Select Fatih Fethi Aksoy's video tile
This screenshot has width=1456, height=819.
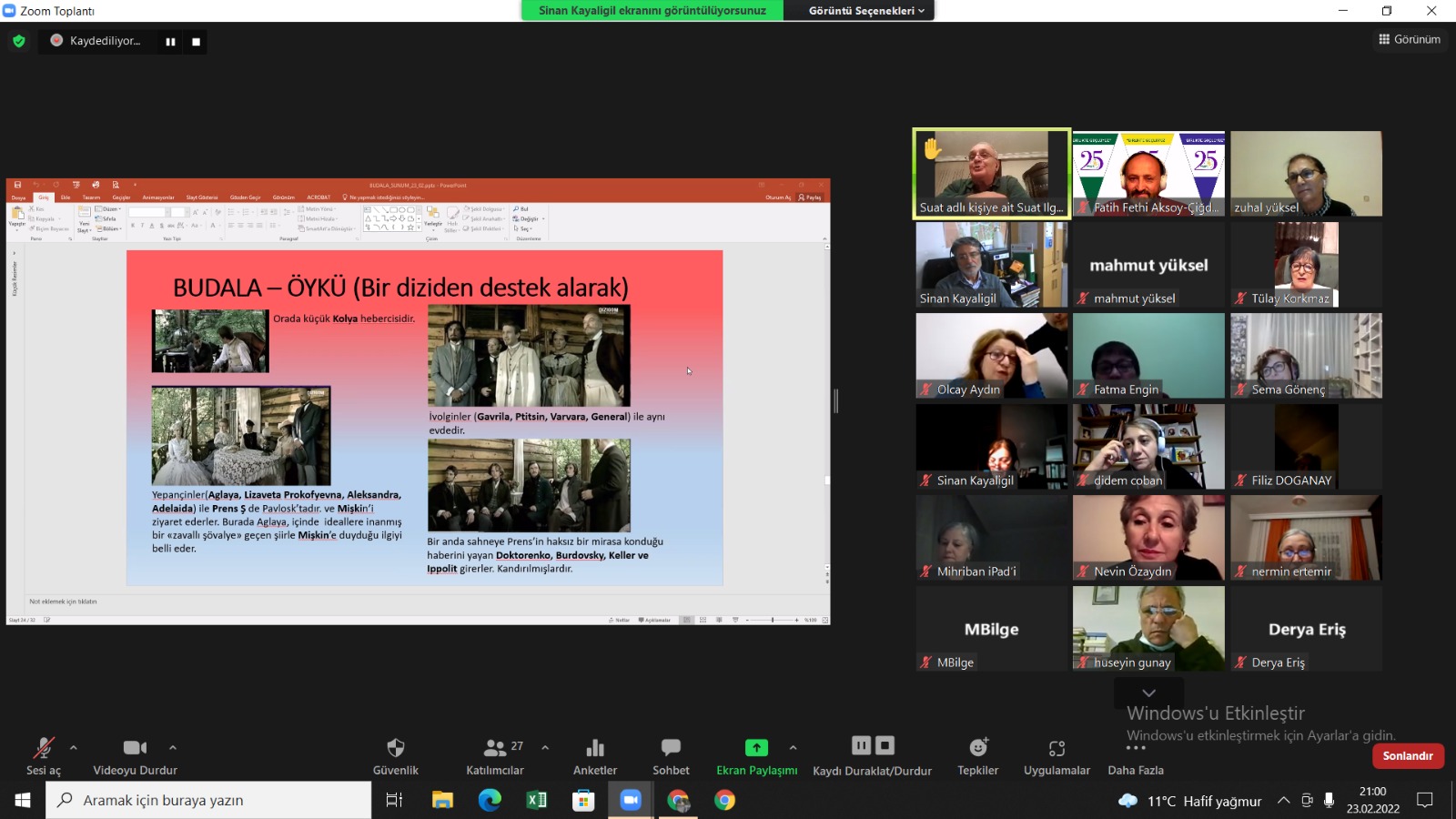point(1148,173)
